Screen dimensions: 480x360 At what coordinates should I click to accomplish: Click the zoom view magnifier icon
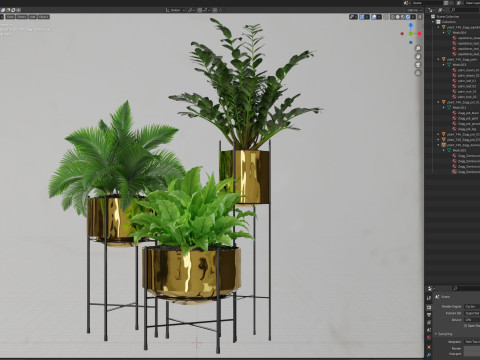tap(418, 48)
